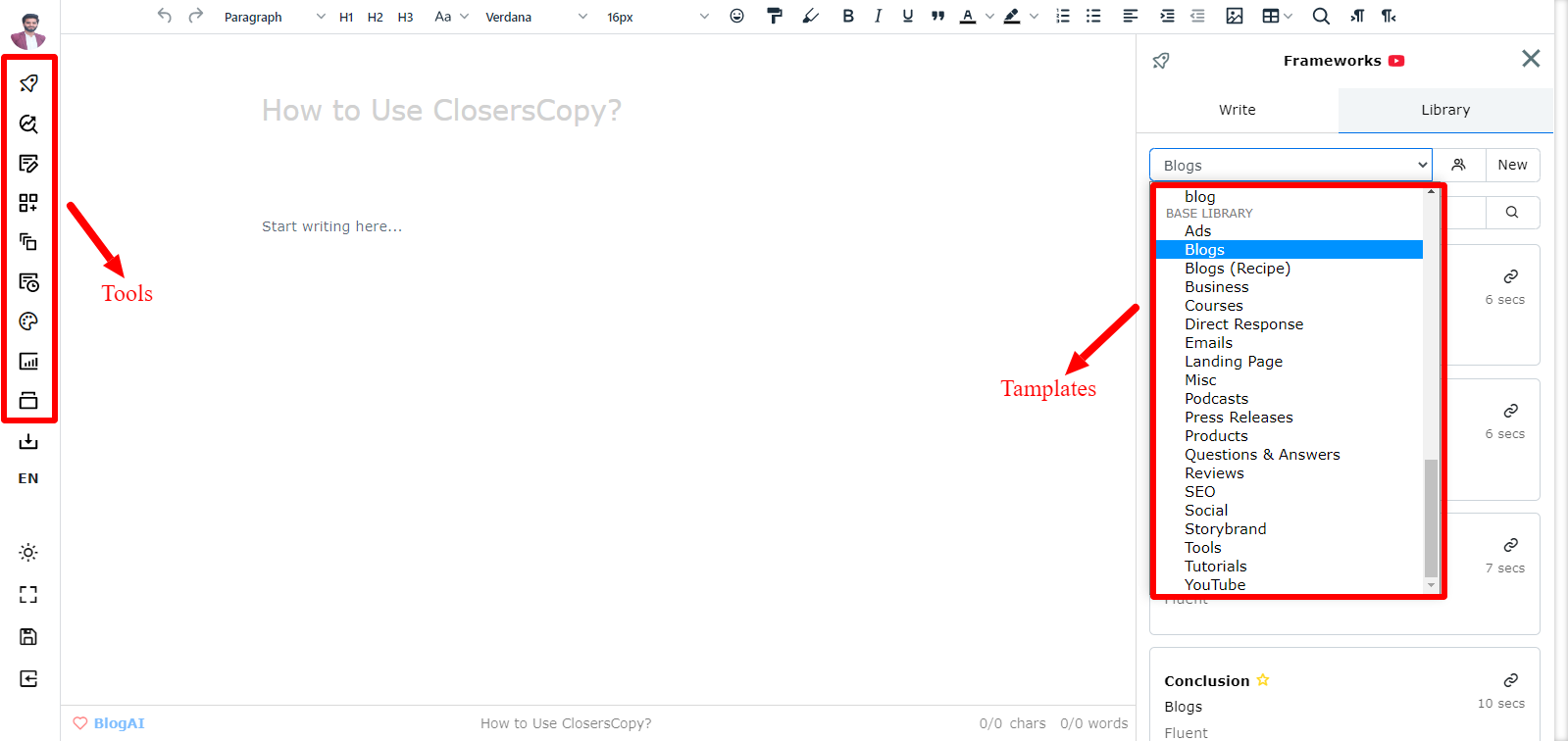
Task: Open the Paragraph format dropdown
Action: (x=275, y=17)
